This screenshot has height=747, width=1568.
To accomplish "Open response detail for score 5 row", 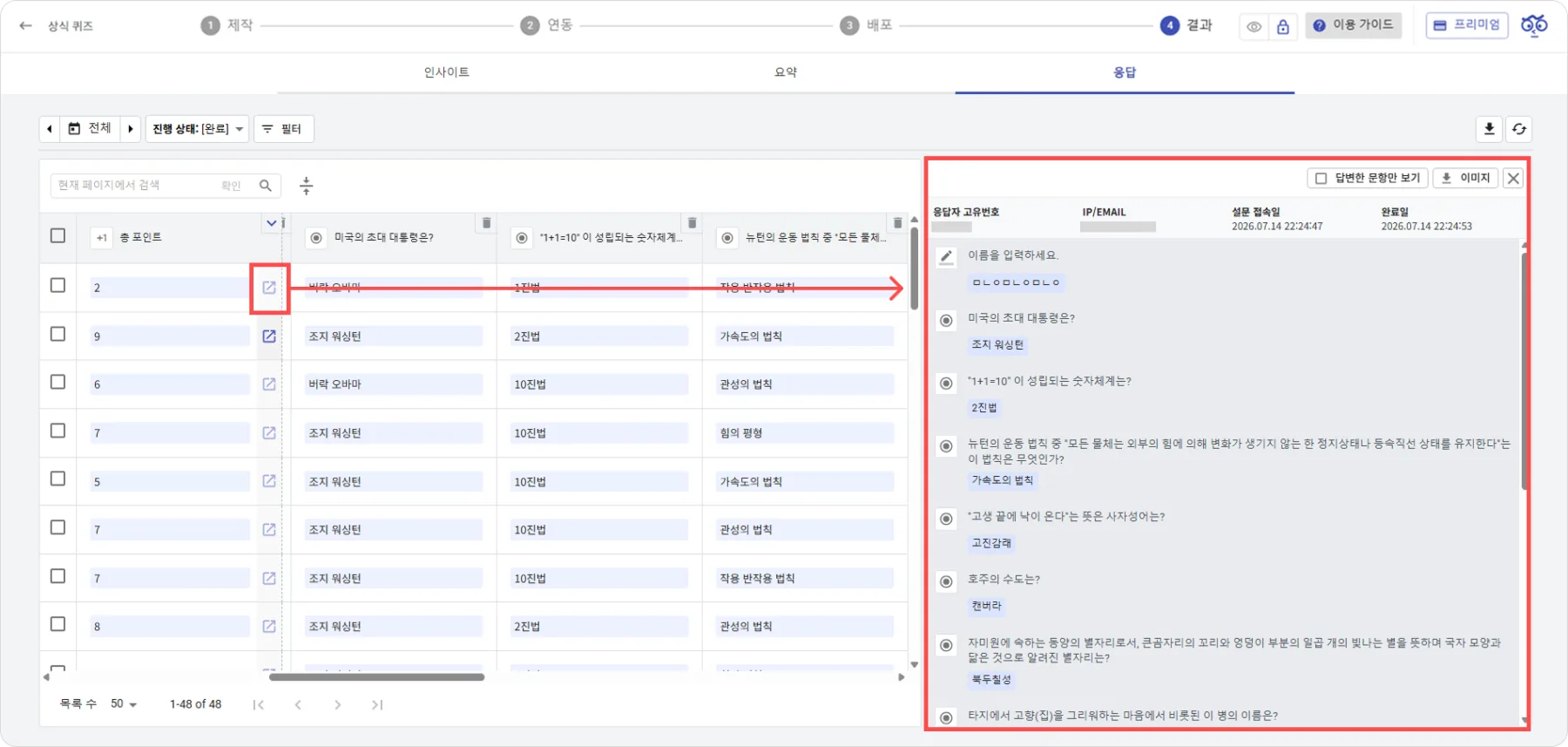I will 269,481.
